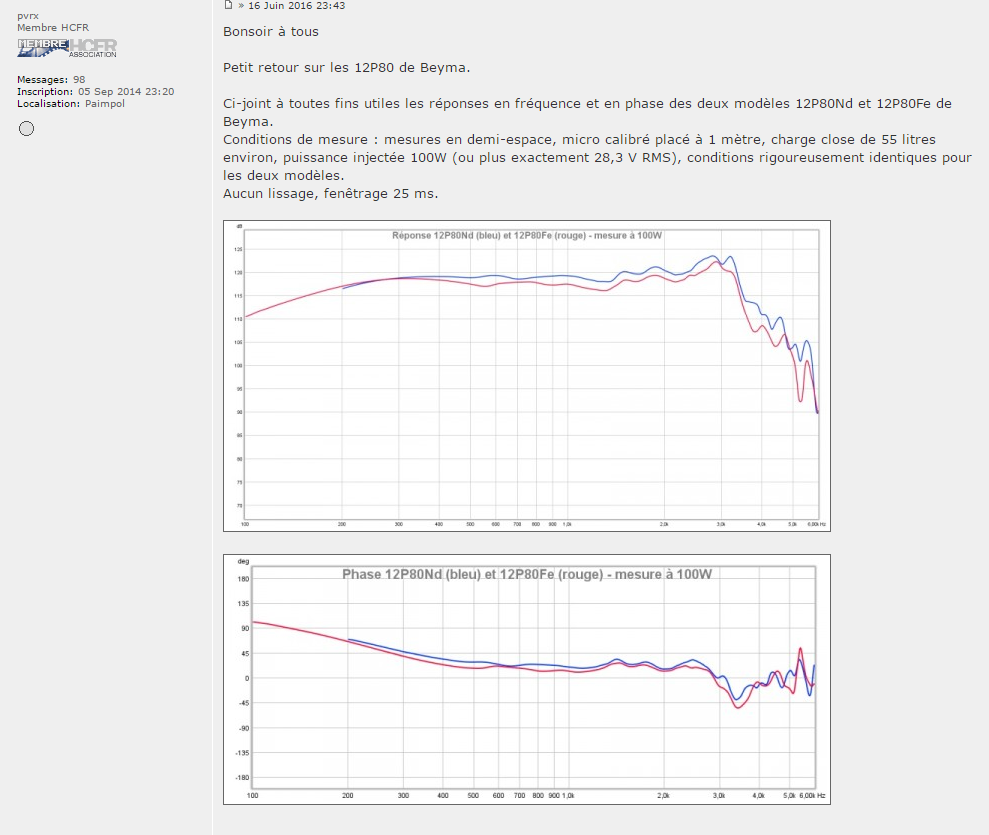
Task: Click the 'Bonsoir à tous' greeting line
Action: coord(271,32)
